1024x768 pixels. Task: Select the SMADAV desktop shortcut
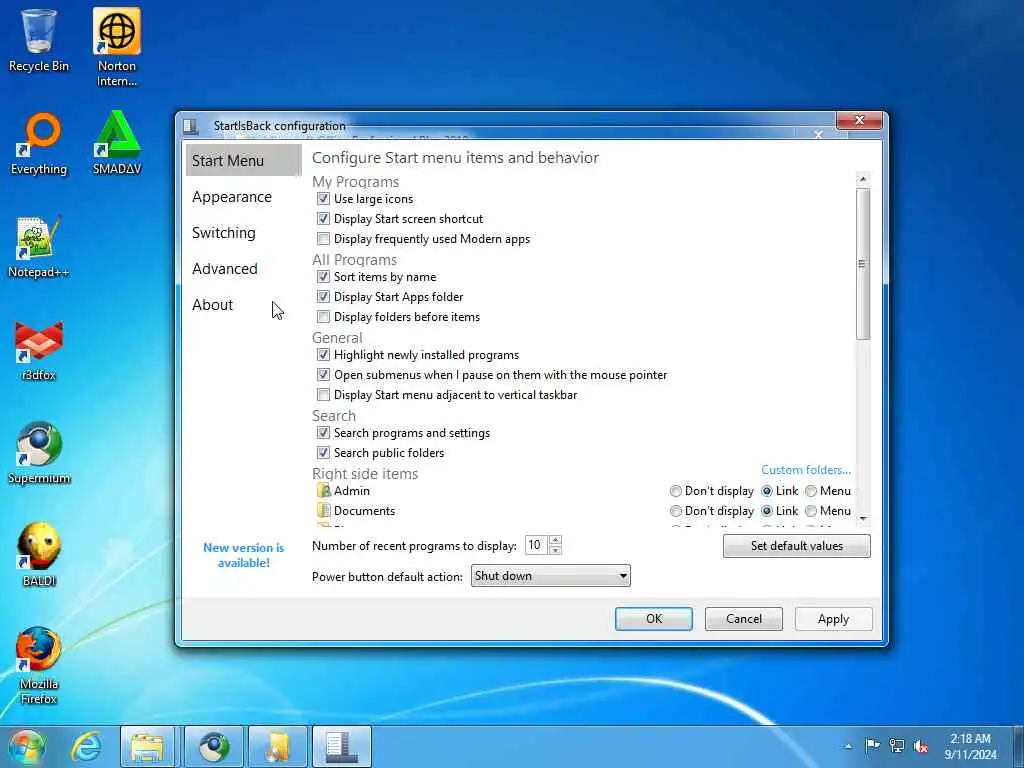(117, 144)
